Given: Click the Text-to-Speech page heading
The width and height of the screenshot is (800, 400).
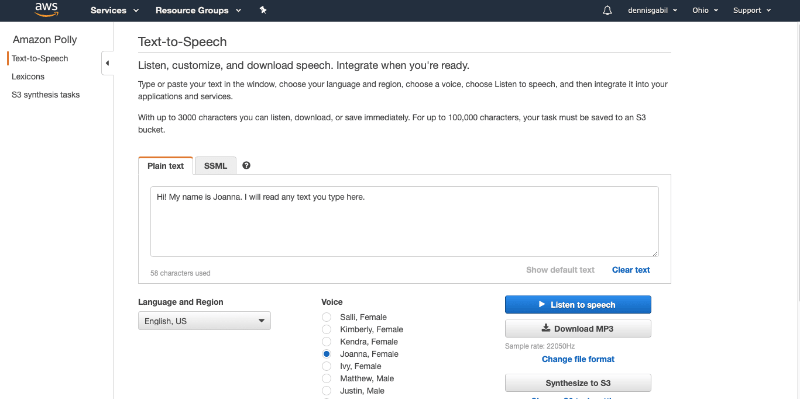Looking at the screenshot, I should (x=182, y=42).
